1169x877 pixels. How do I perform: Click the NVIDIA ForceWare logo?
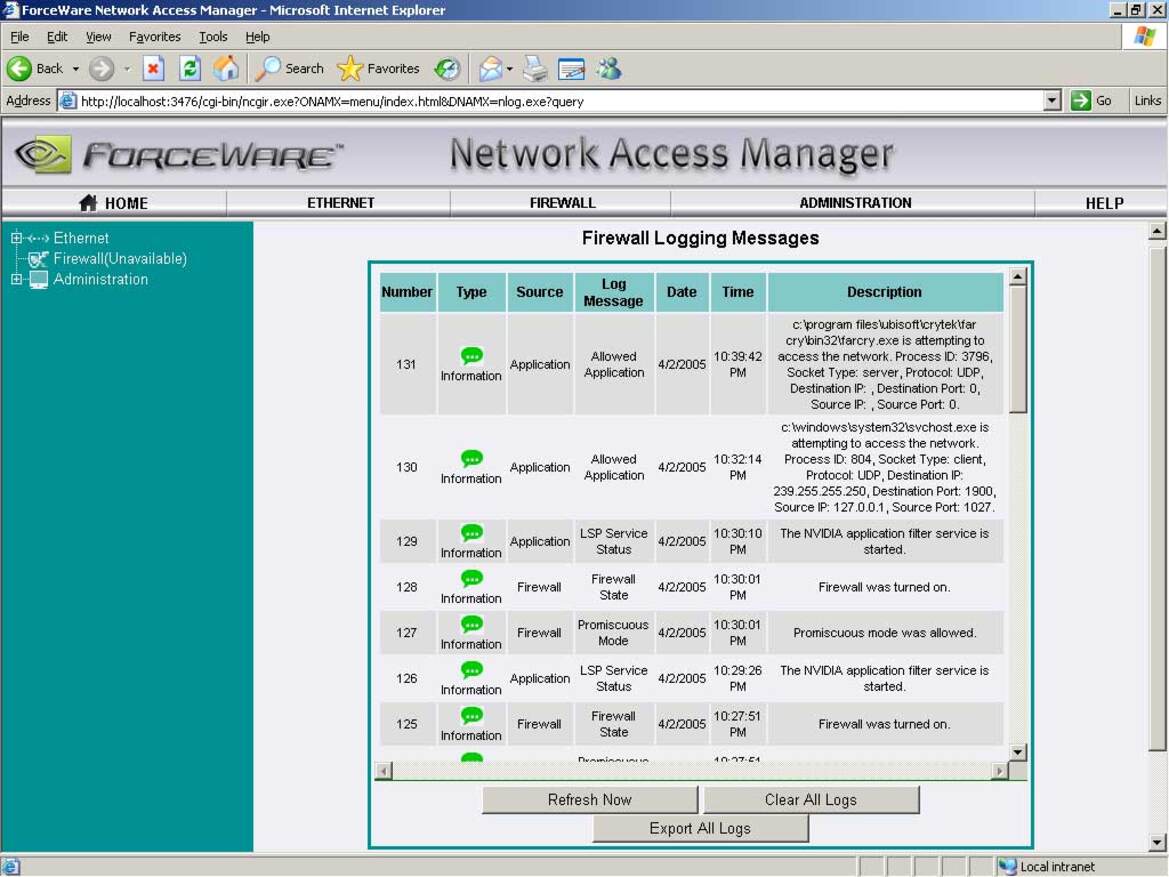pyautogui.click(x=179, y=154)
